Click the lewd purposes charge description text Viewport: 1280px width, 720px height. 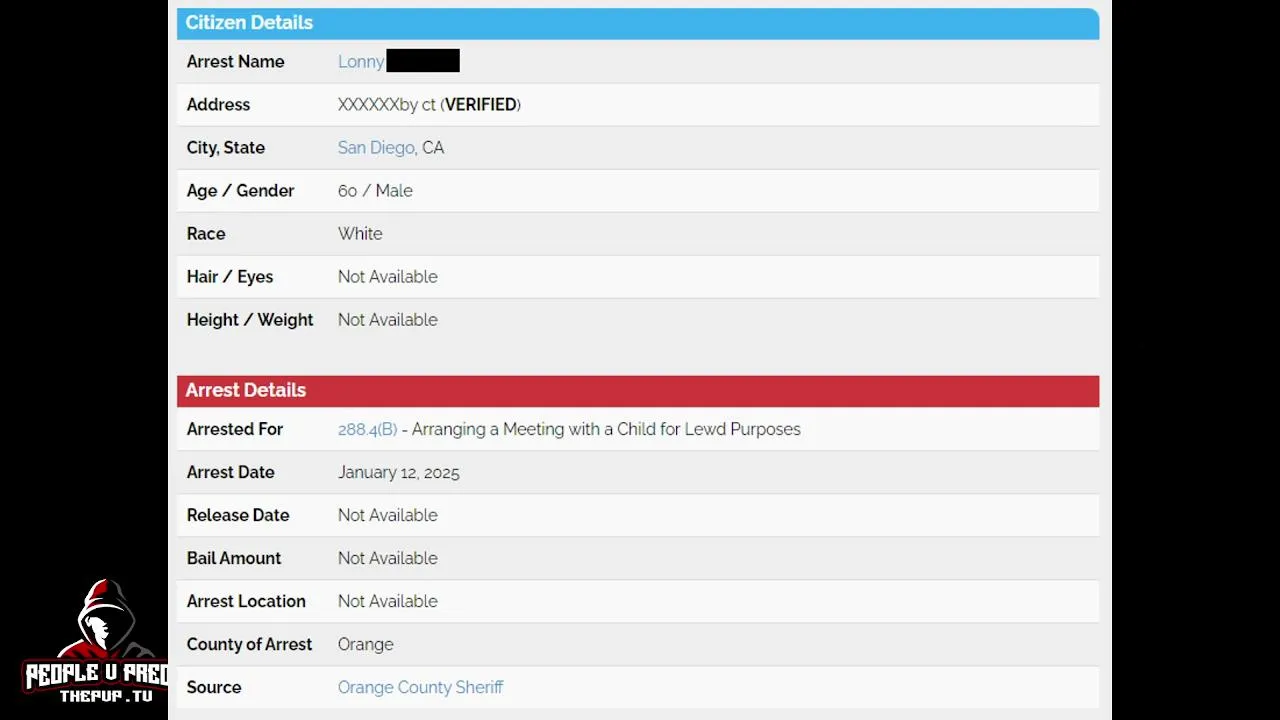coord(606,429)
